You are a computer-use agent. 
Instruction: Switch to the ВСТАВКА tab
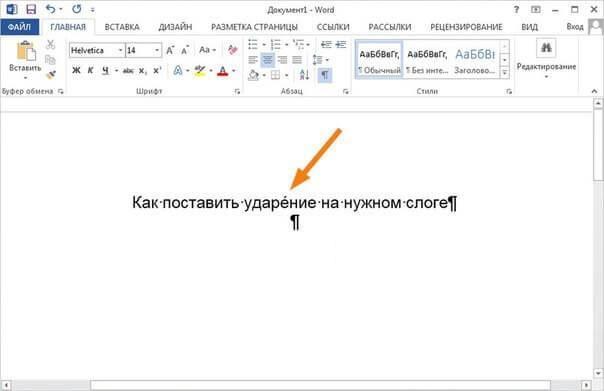pyautogui.click(x=122, y=27)
